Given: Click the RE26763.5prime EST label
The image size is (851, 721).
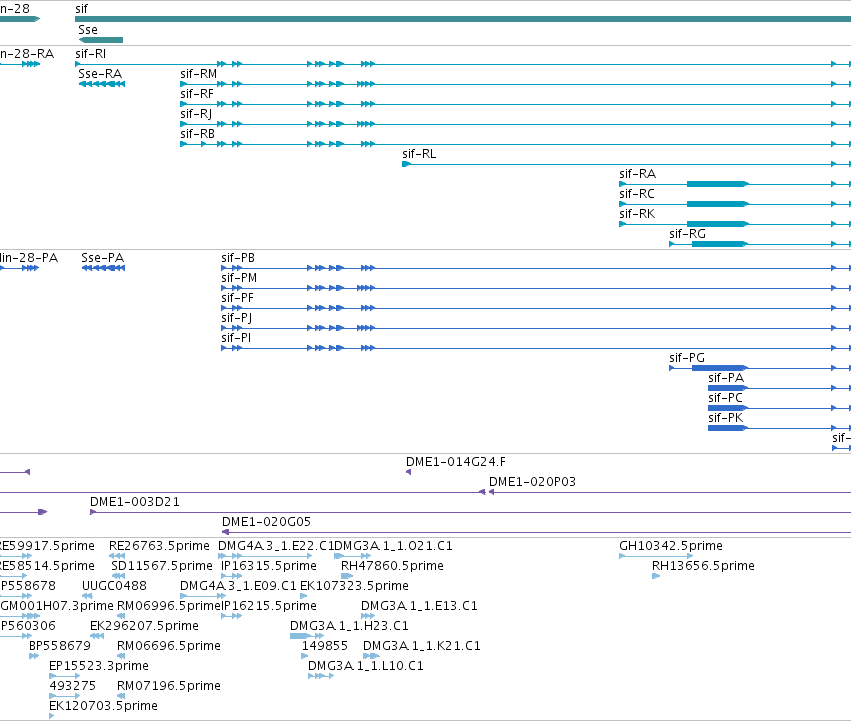Looking at the screenshot, I should point(159,546).
